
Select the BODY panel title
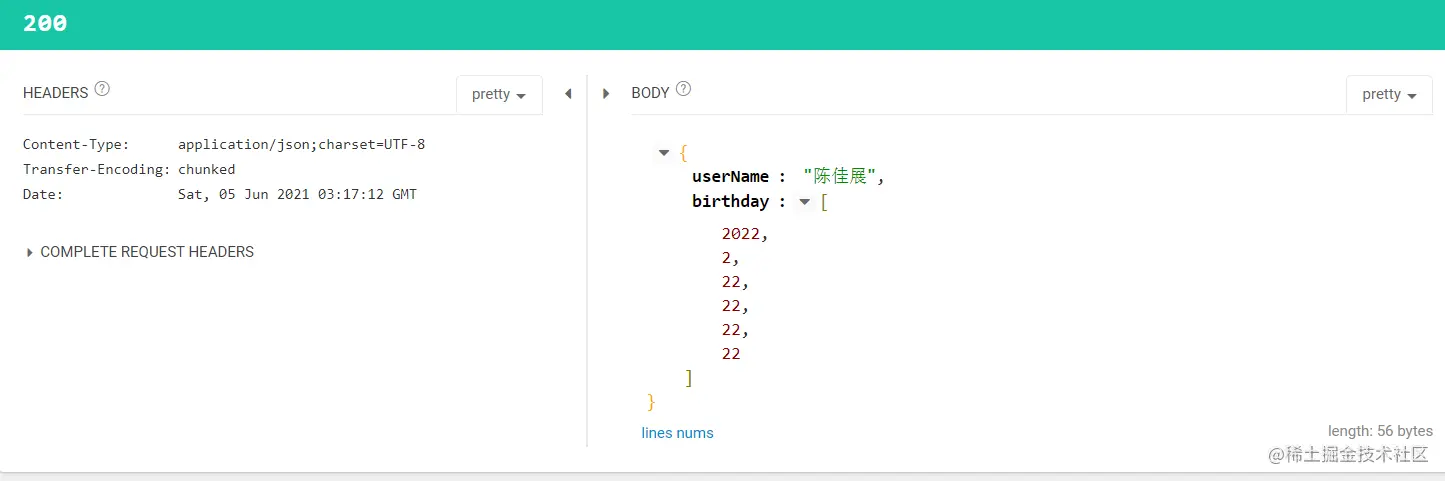(650, 92)
